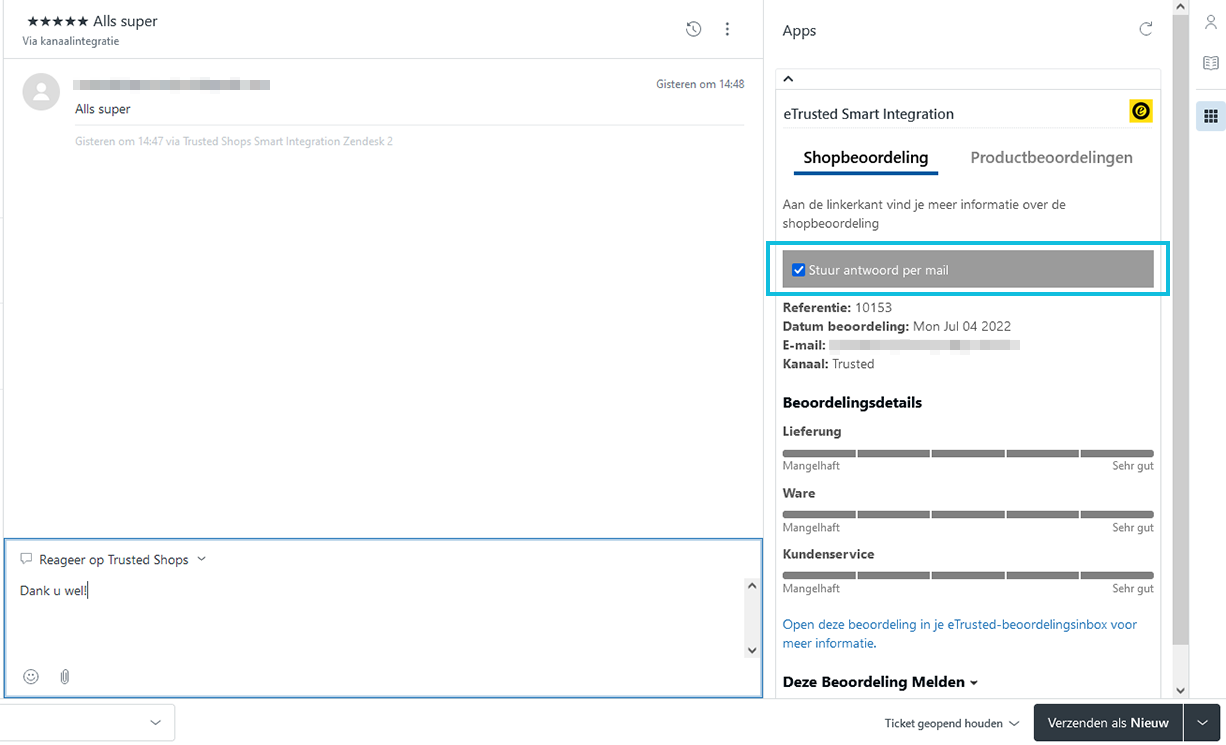The image size is (1226, 745).
Task: Click the Kundenservice rating bar
Action: 968,576
